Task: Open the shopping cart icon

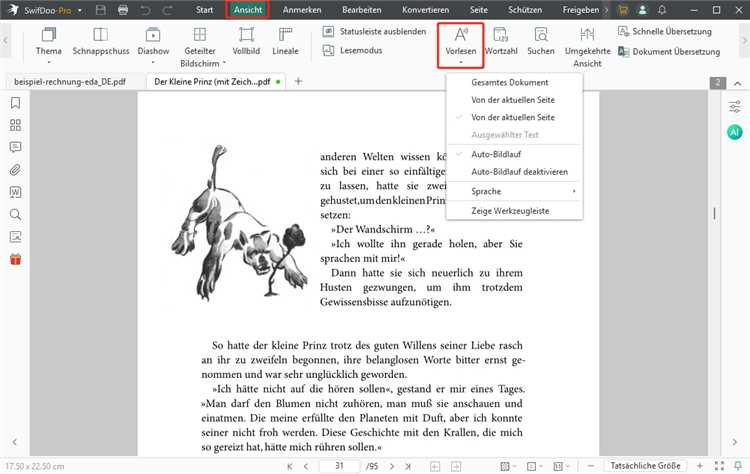Action: coord(623,10)
